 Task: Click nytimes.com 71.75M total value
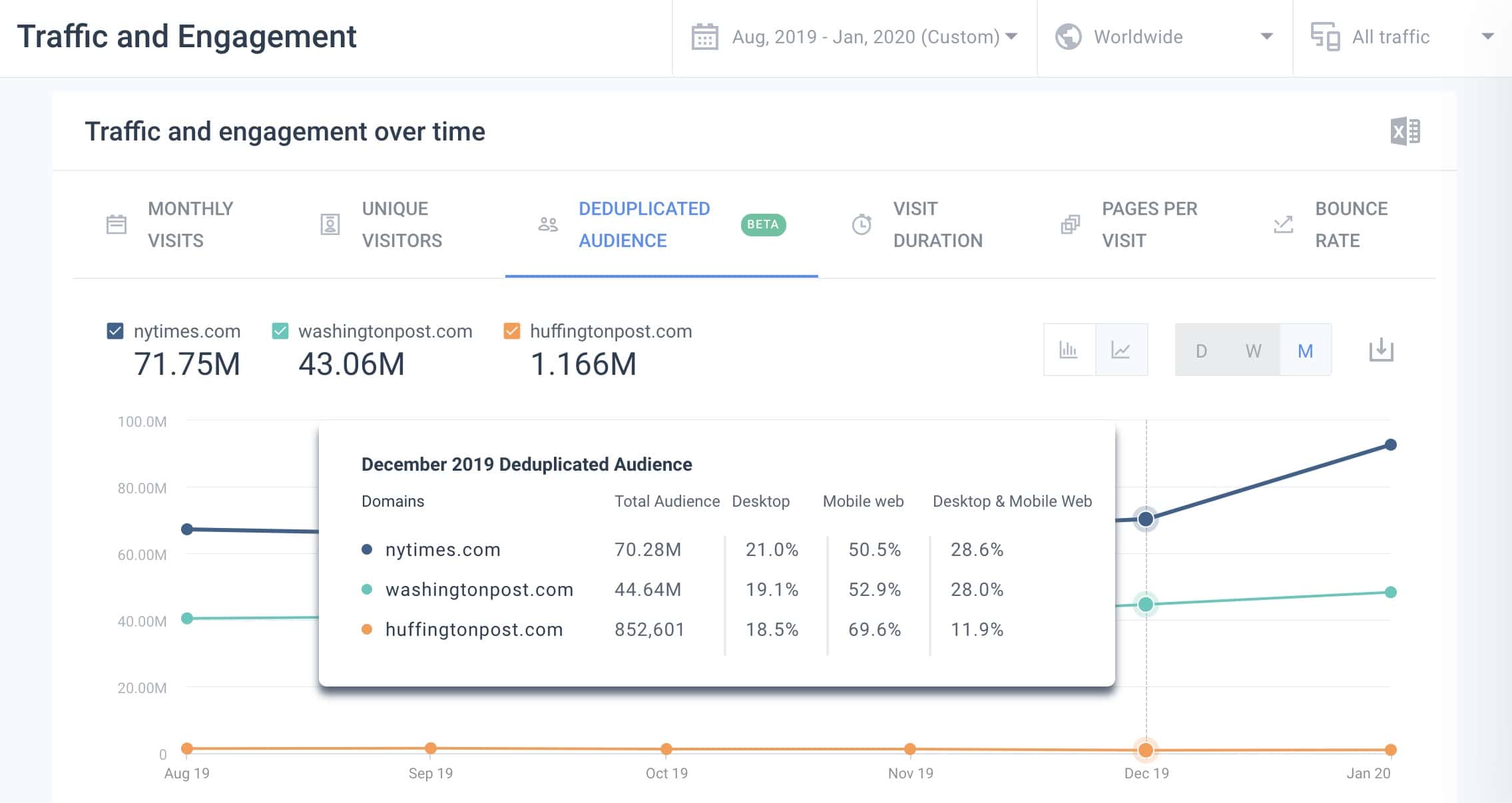pyautogui.click(x=187, y=364)
